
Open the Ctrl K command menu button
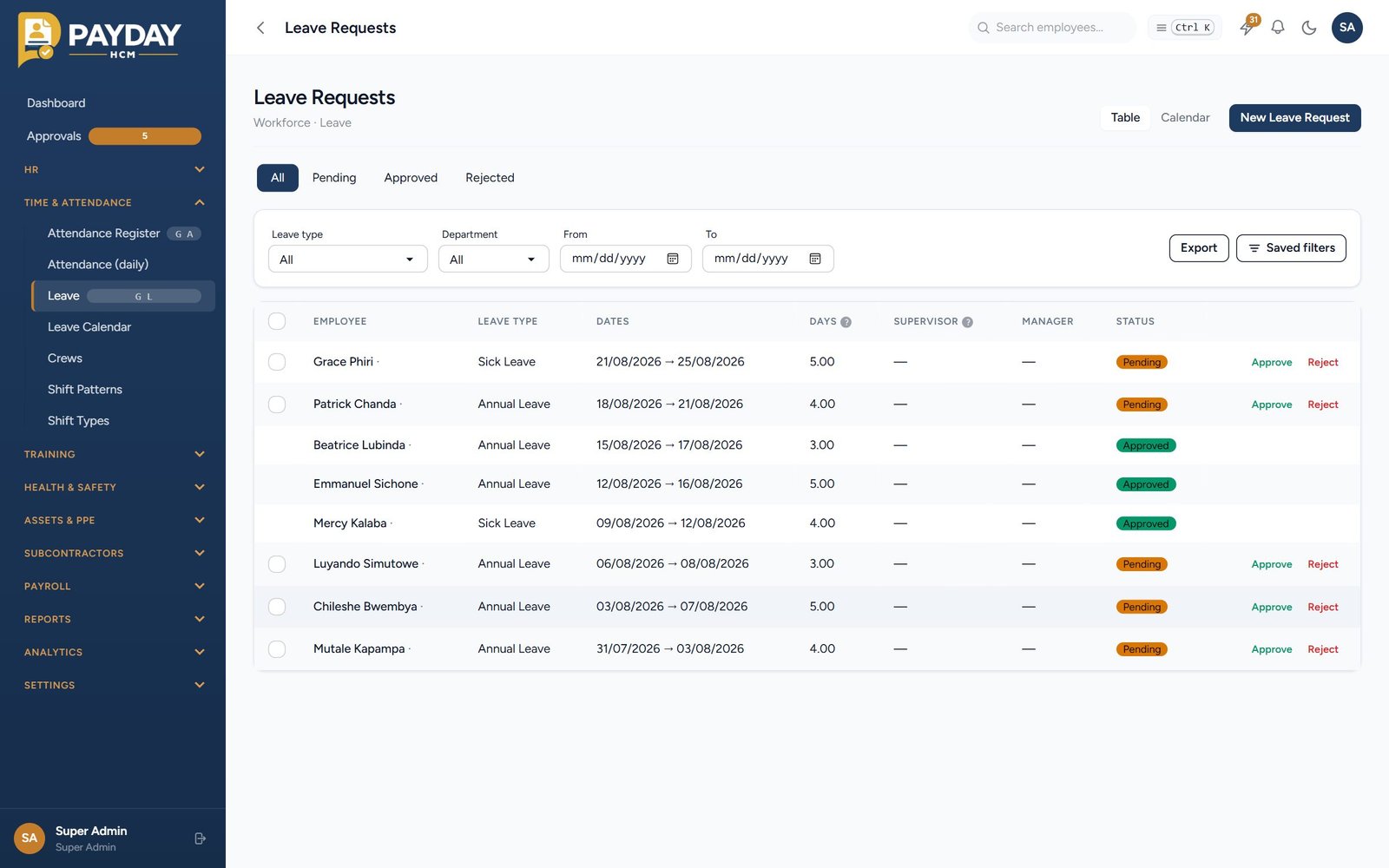point(1185,28)
